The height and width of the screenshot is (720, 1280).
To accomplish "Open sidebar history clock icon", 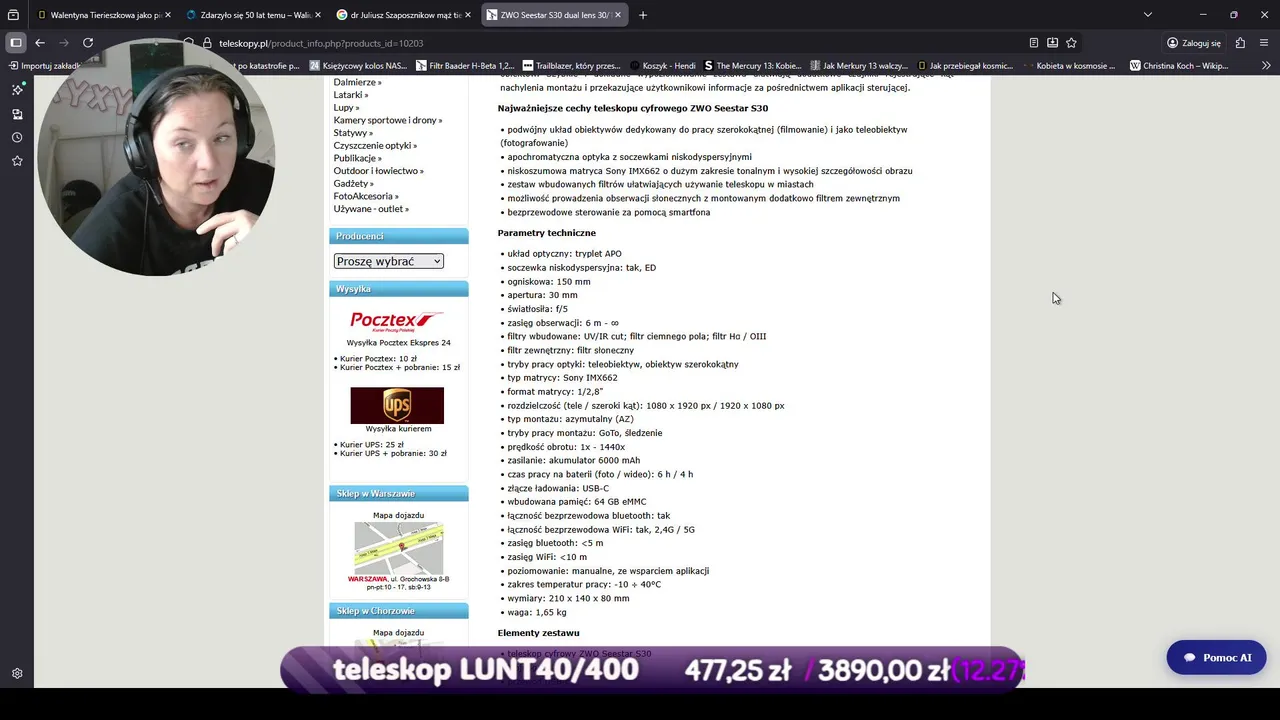I will tap(17, 138).
